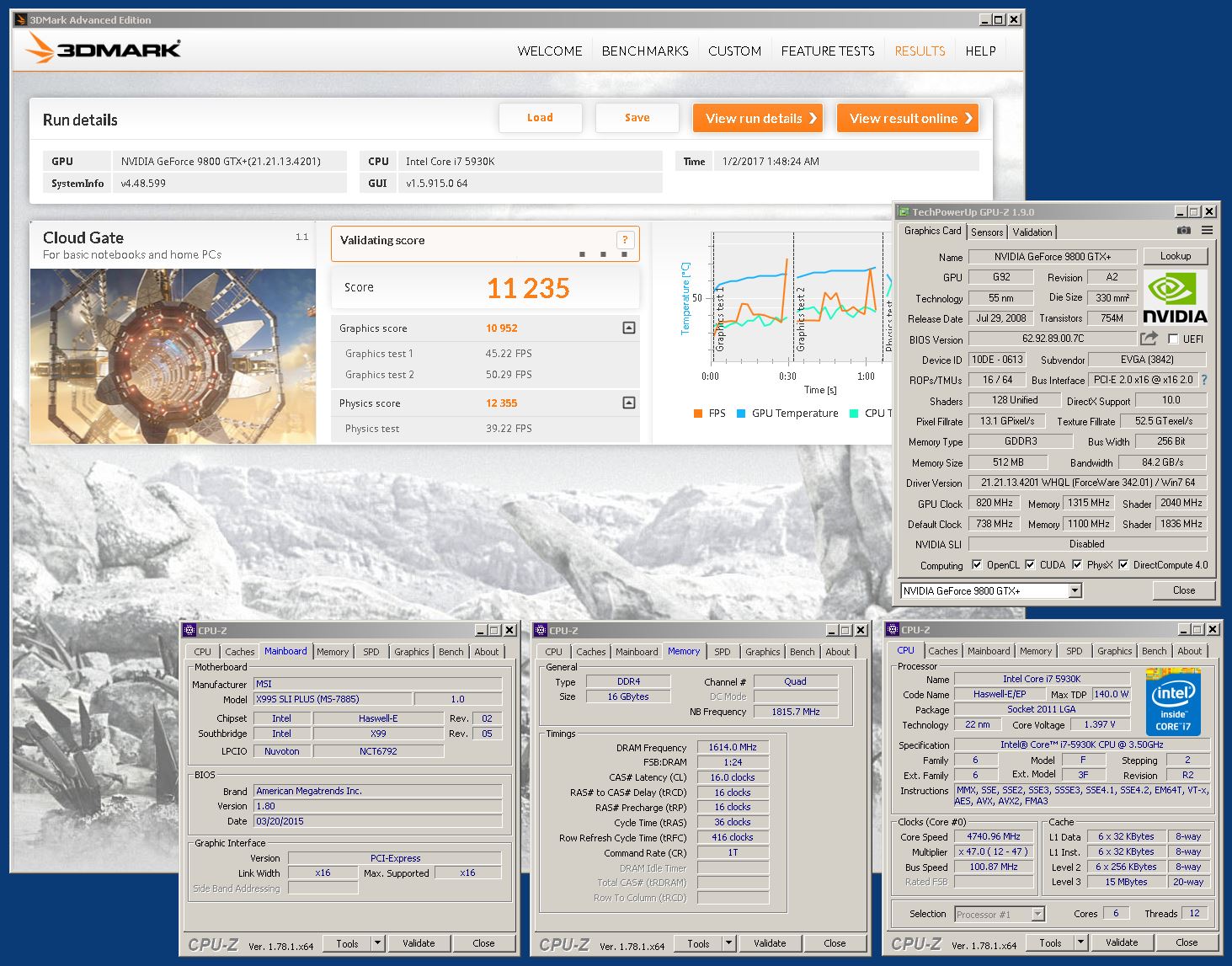Click the CPU-Z CPU window title icon
Image resolution: width=1232 pixels, height=966 pixels.
coord(893,629)
